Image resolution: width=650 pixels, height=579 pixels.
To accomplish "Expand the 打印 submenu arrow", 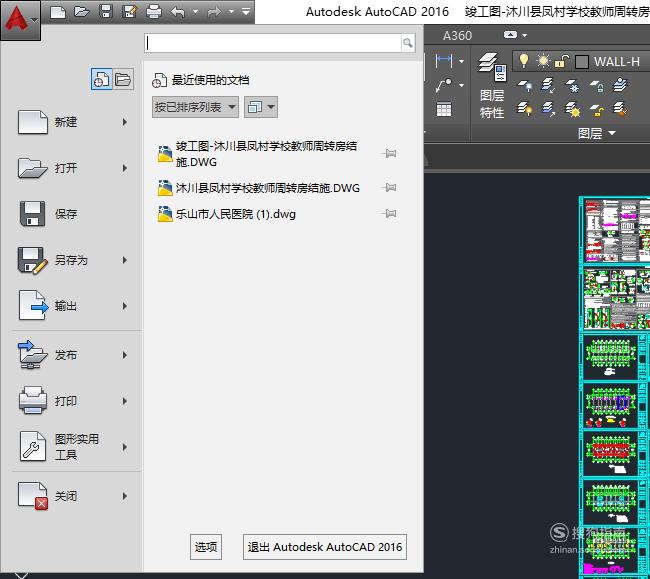I will click(x=125, y=401).
